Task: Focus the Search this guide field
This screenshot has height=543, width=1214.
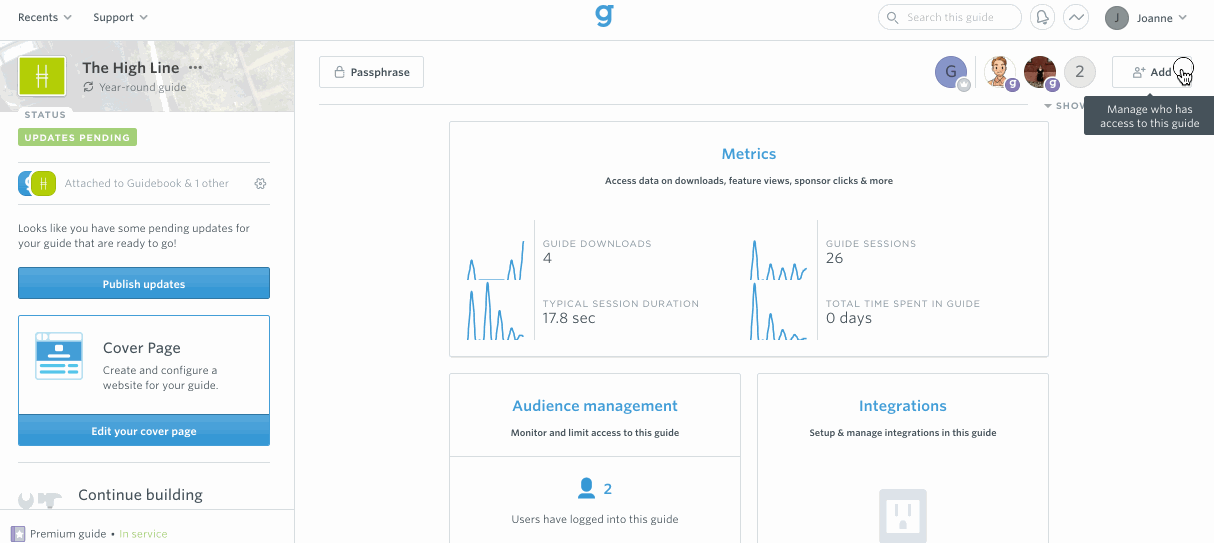Action: [949, 17]
